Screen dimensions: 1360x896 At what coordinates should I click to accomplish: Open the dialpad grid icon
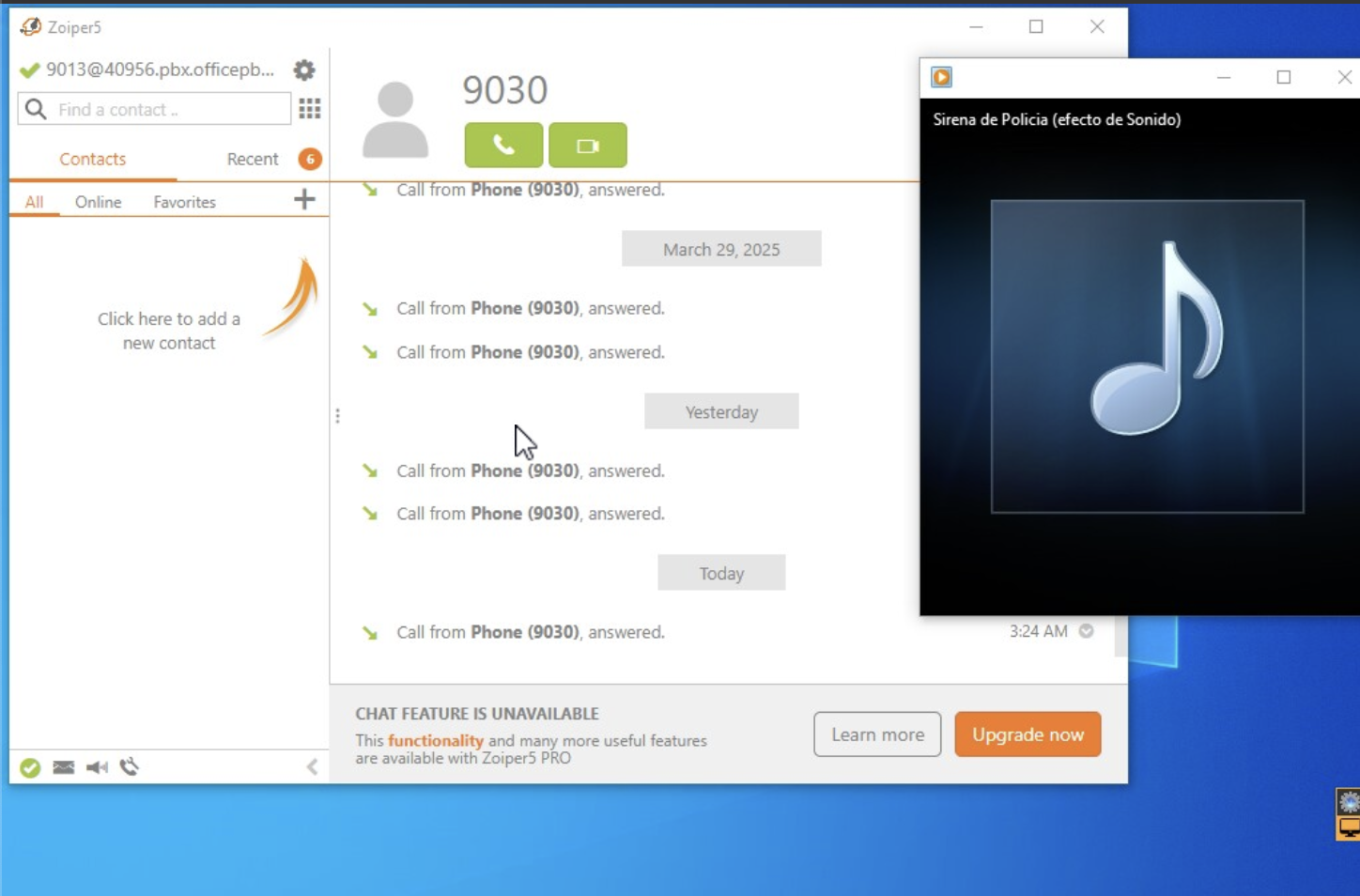click(x=310, y=109)
